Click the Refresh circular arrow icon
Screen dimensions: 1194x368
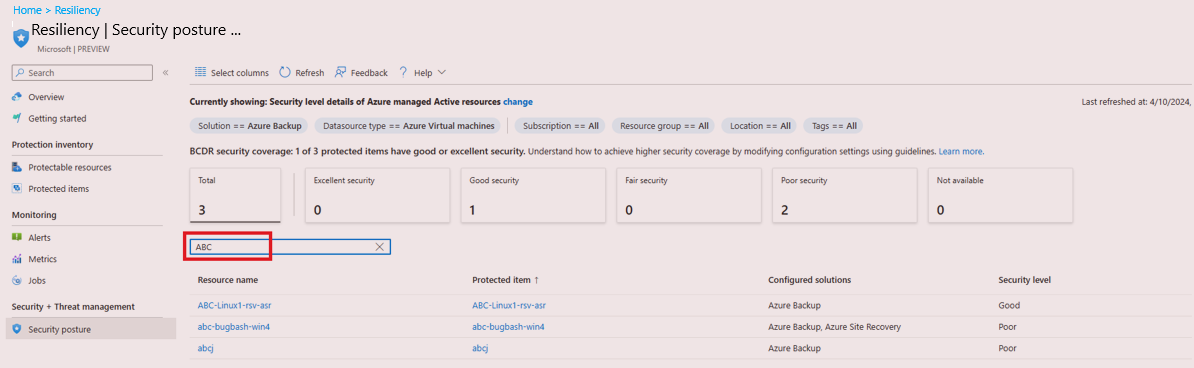285,72
